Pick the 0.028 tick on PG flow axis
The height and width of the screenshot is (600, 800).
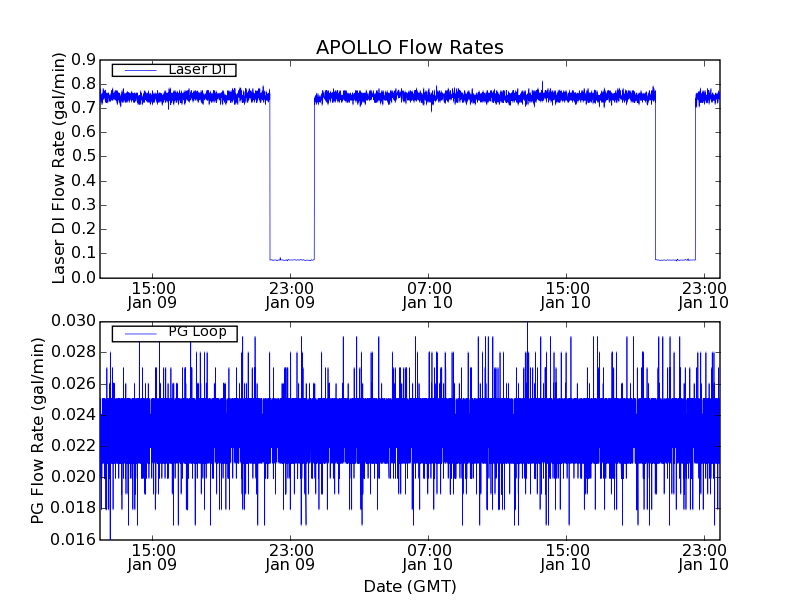point(73,353)
